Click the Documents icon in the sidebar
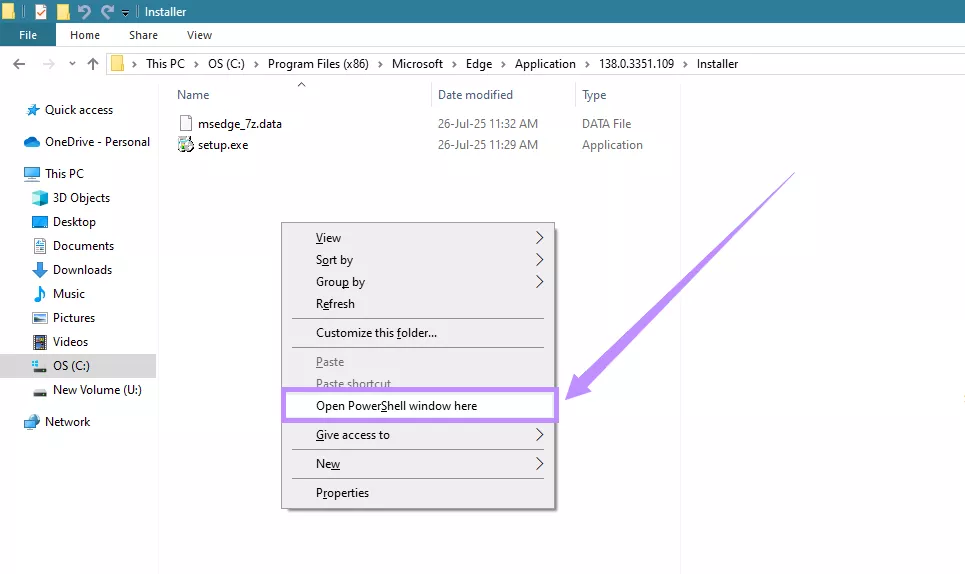 coord(40,246)
